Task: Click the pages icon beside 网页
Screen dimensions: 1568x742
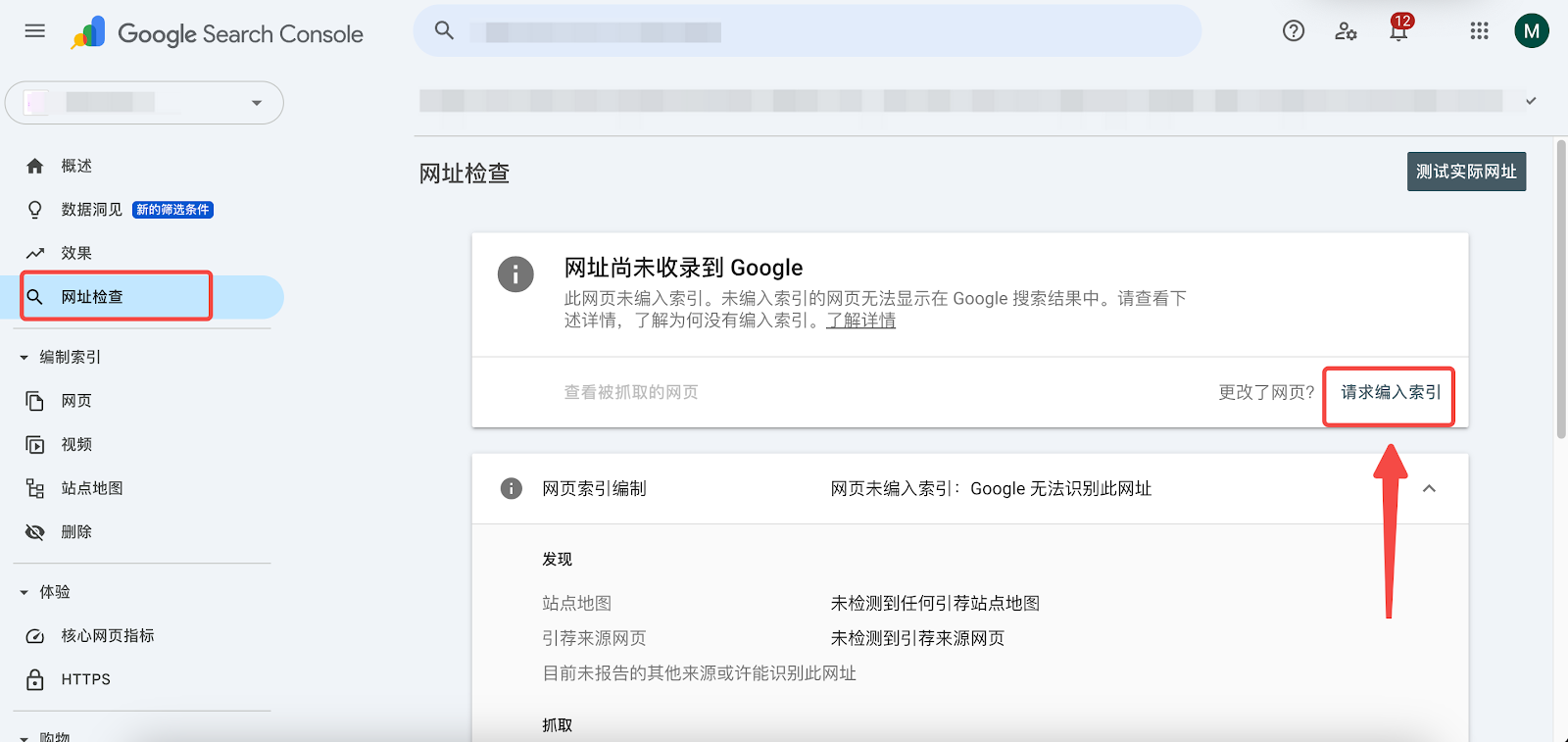Action: pos(35,401)
